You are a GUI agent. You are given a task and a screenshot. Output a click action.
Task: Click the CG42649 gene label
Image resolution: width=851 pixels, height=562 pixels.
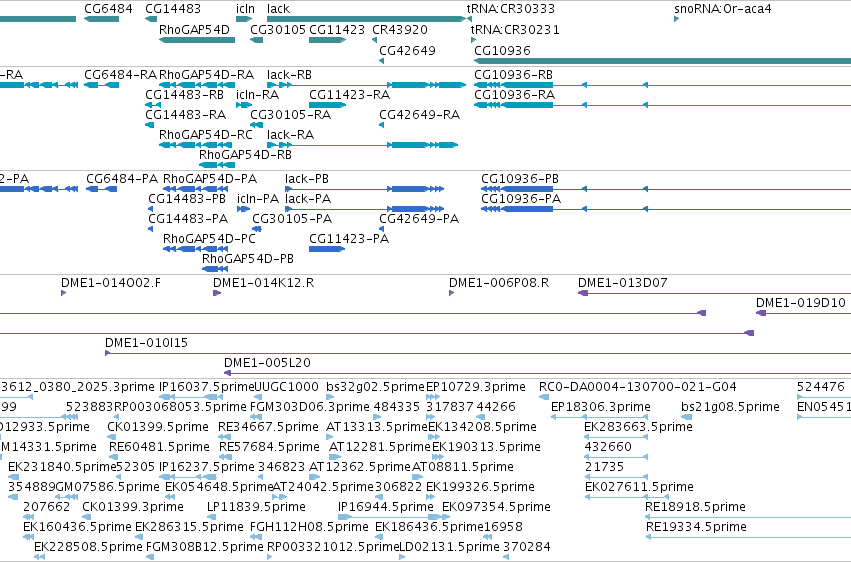coord(407,50)
